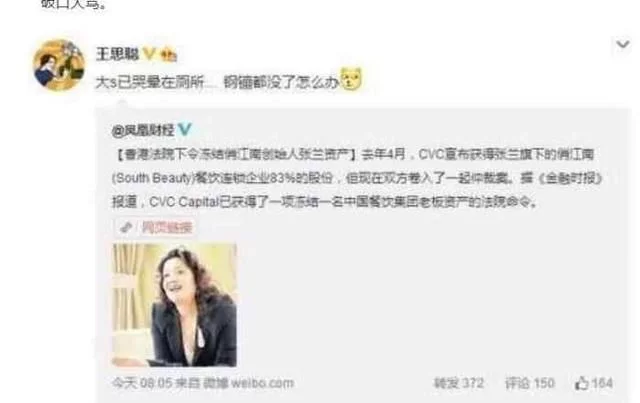Click the thumbs-up like icon
640x403 pixels.
tap(581, 383)
